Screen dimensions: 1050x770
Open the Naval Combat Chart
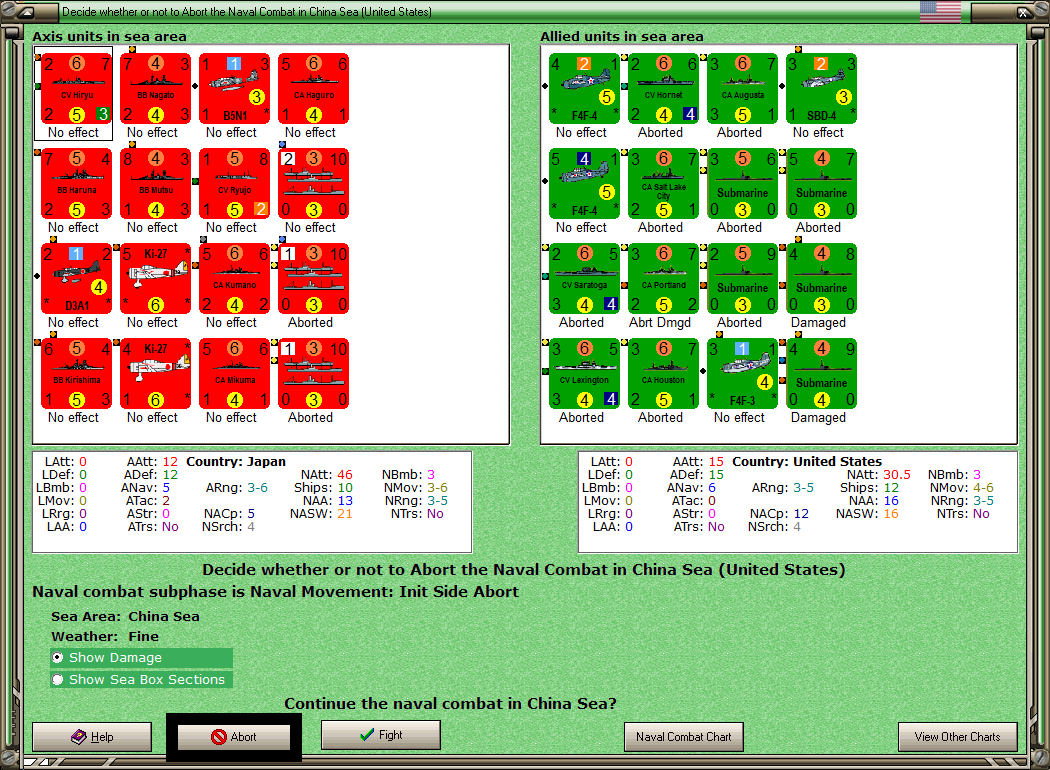684,737
